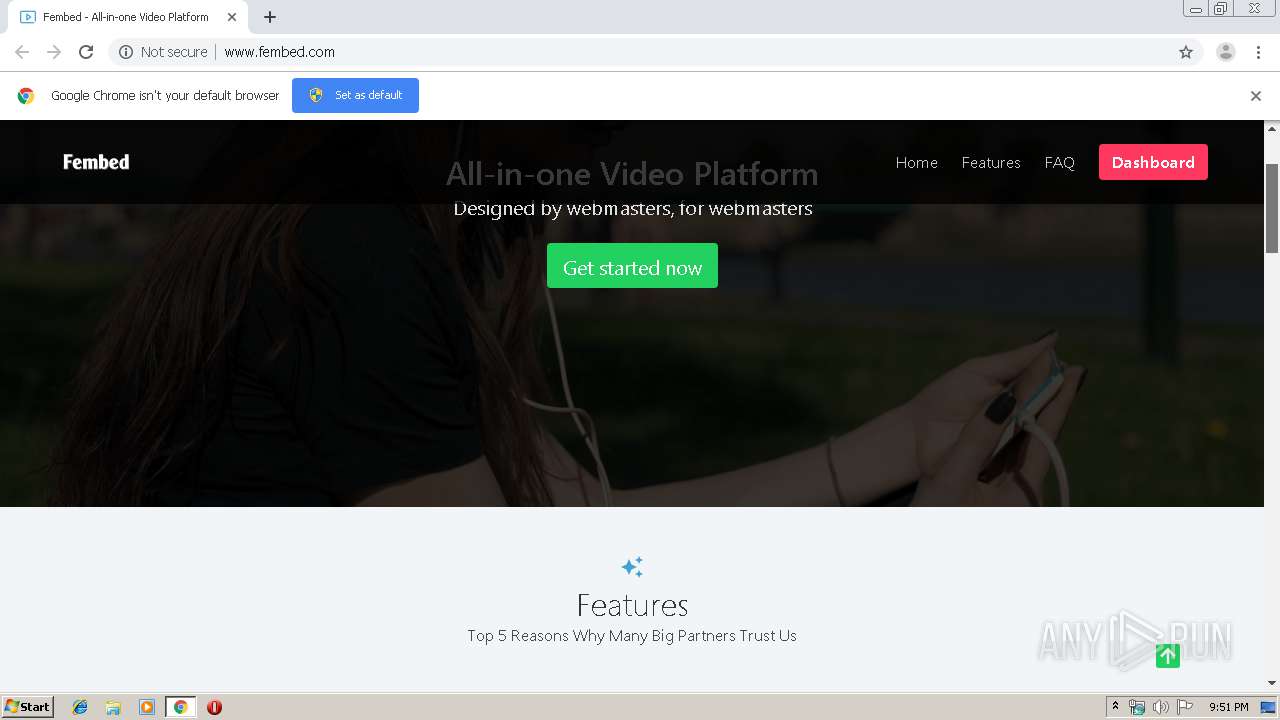Open the Home navigation link
The height and width of the screenshot is (720, 1280).
pos(916,162)
